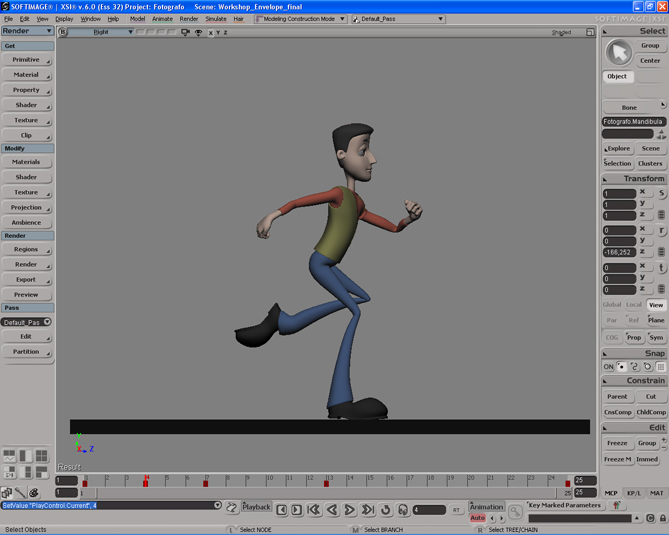Click the camera icon in viewport header
Image resolution: width=669 pixels, height=535 pixels.
click(x=186, y=32)
